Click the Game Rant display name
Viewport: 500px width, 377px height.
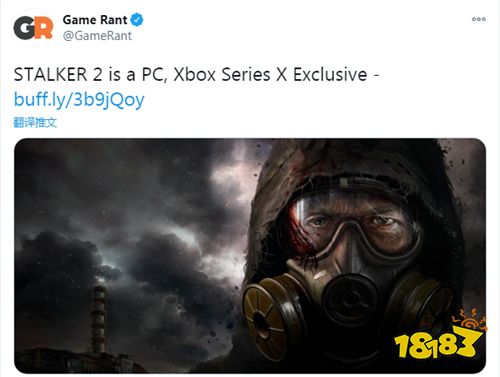(x=95, y=20)
